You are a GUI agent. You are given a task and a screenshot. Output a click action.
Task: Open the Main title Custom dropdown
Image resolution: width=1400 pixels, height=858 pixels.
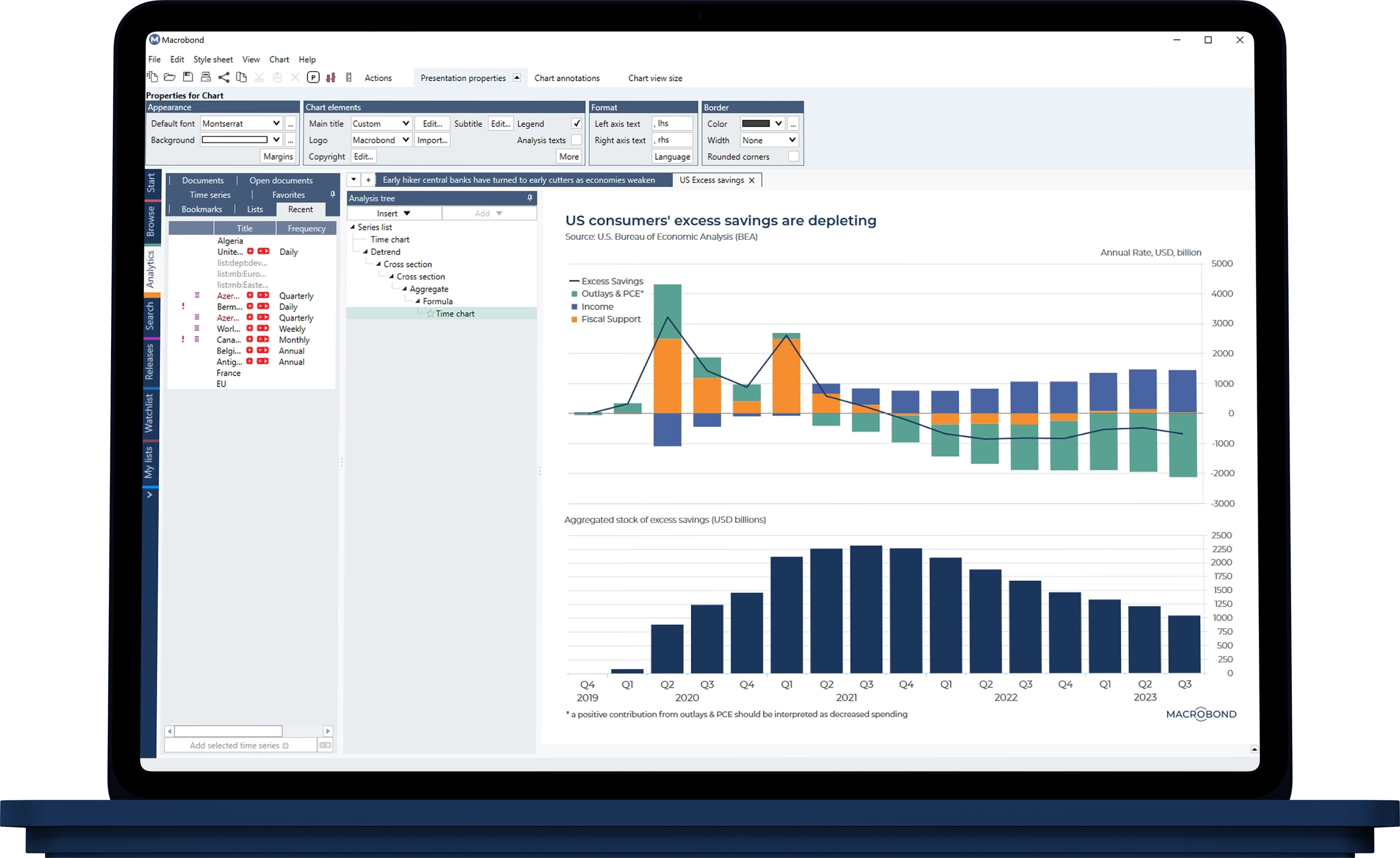pyautogui.click(x=406, y=123)
